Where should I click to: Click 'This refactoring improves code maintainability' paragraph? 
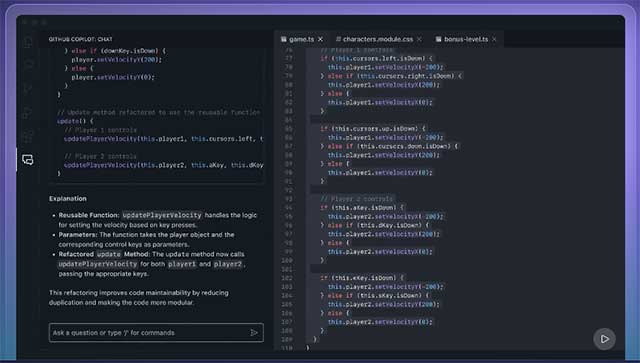tap(139, 298)
